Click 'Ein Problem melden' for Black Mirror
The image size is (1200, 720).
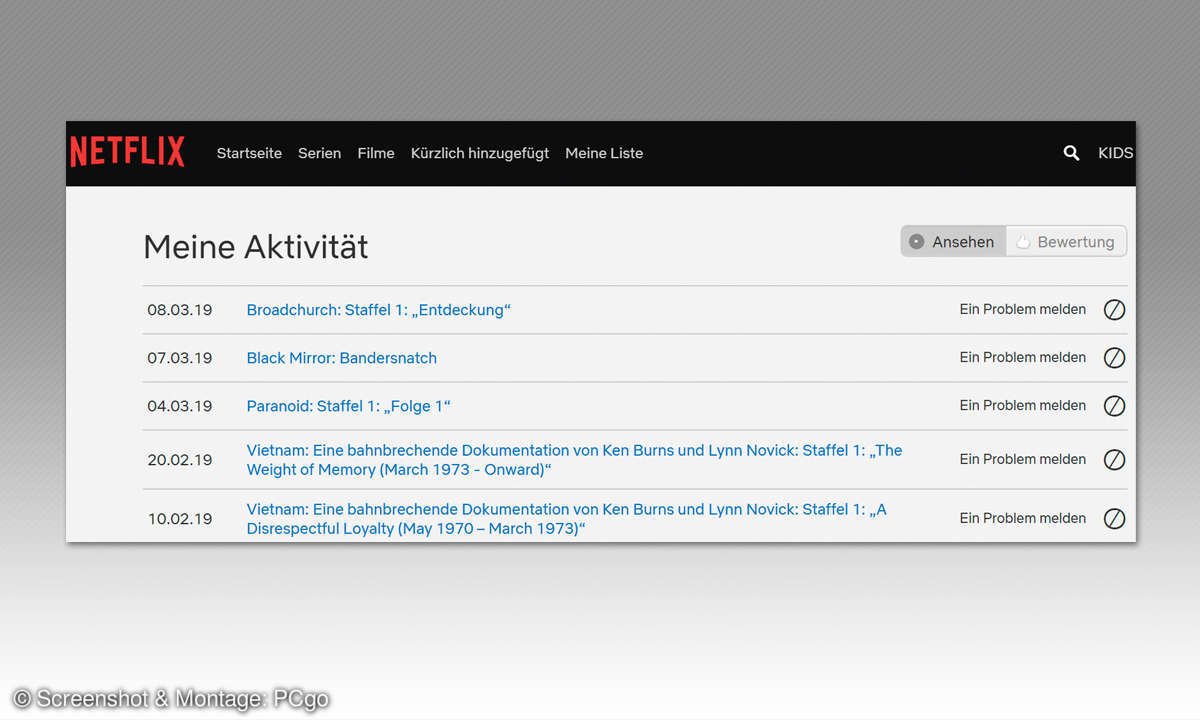(x=1023, y=357)
